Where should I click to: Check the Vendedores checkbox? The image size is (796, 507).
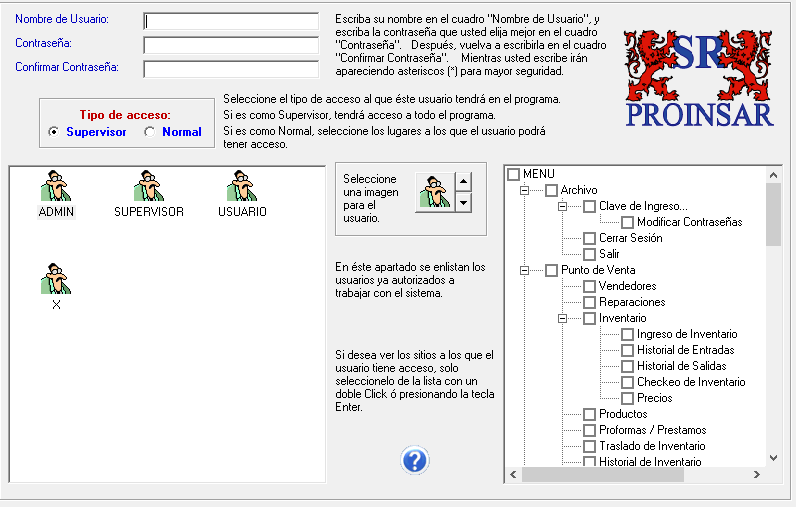point(590,286)
